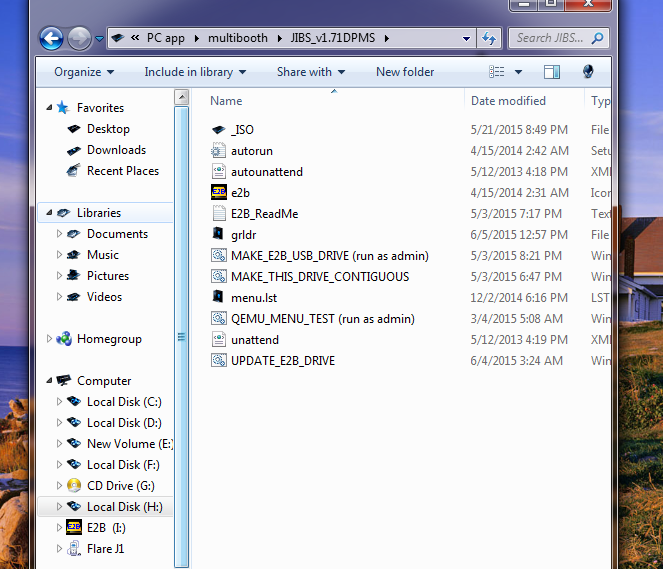
Task: Open the arrow after multibooth breadcrumb
Action: pyautogui.click(x=279, y=39)
